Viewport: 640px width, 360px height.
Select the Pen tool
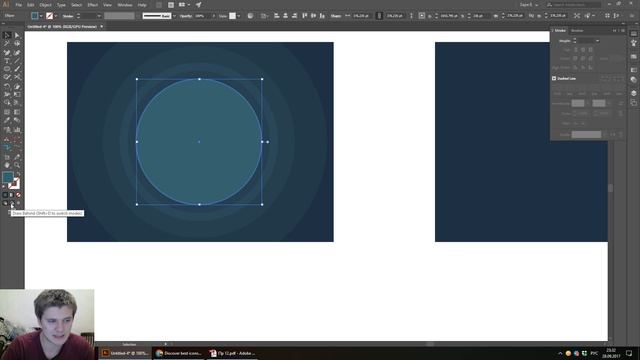pyautogui.click(x=7, y=53)
